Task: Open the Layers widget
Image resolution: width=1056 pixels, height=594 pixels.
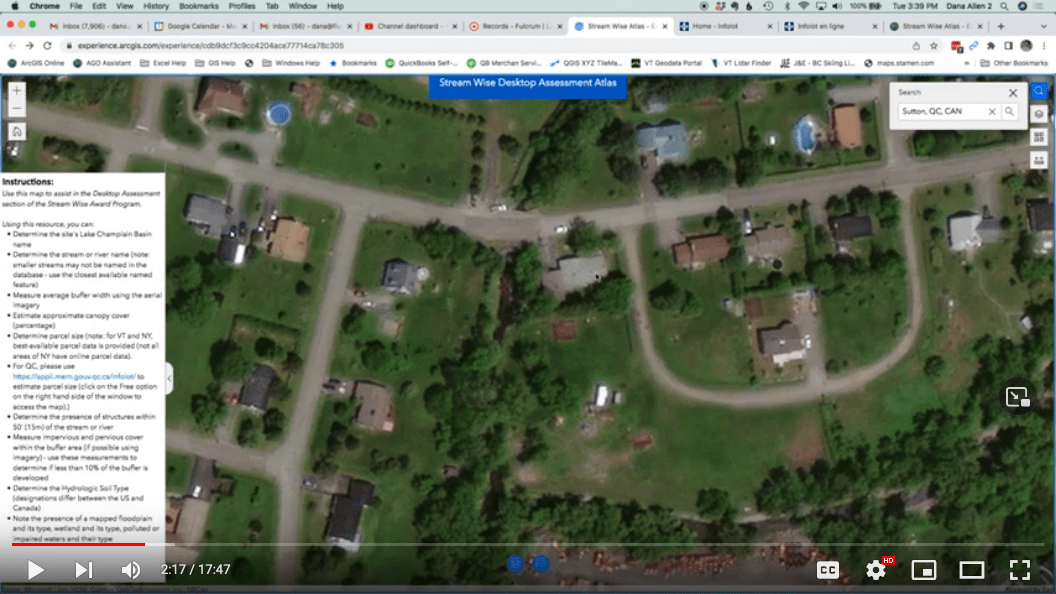Action: click(x=1038, y=114)
